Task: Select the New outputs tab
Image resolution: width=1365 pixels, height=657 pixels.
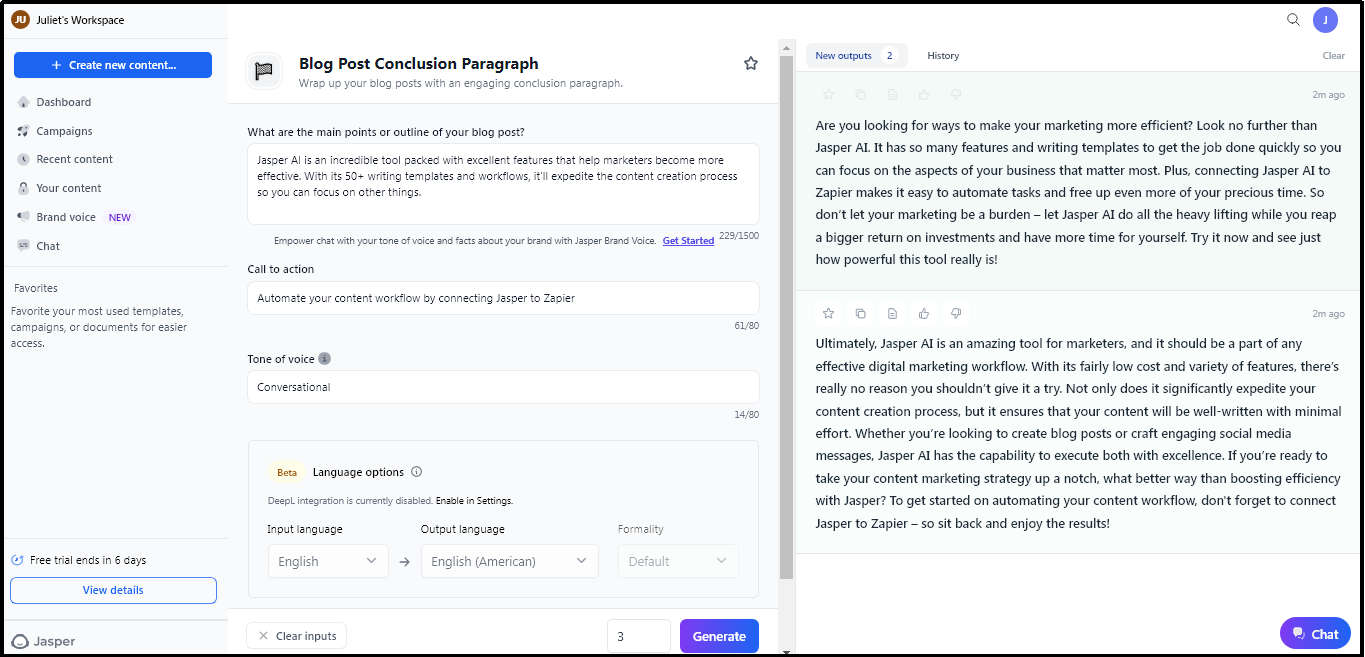Action: (x=855, y=56)
